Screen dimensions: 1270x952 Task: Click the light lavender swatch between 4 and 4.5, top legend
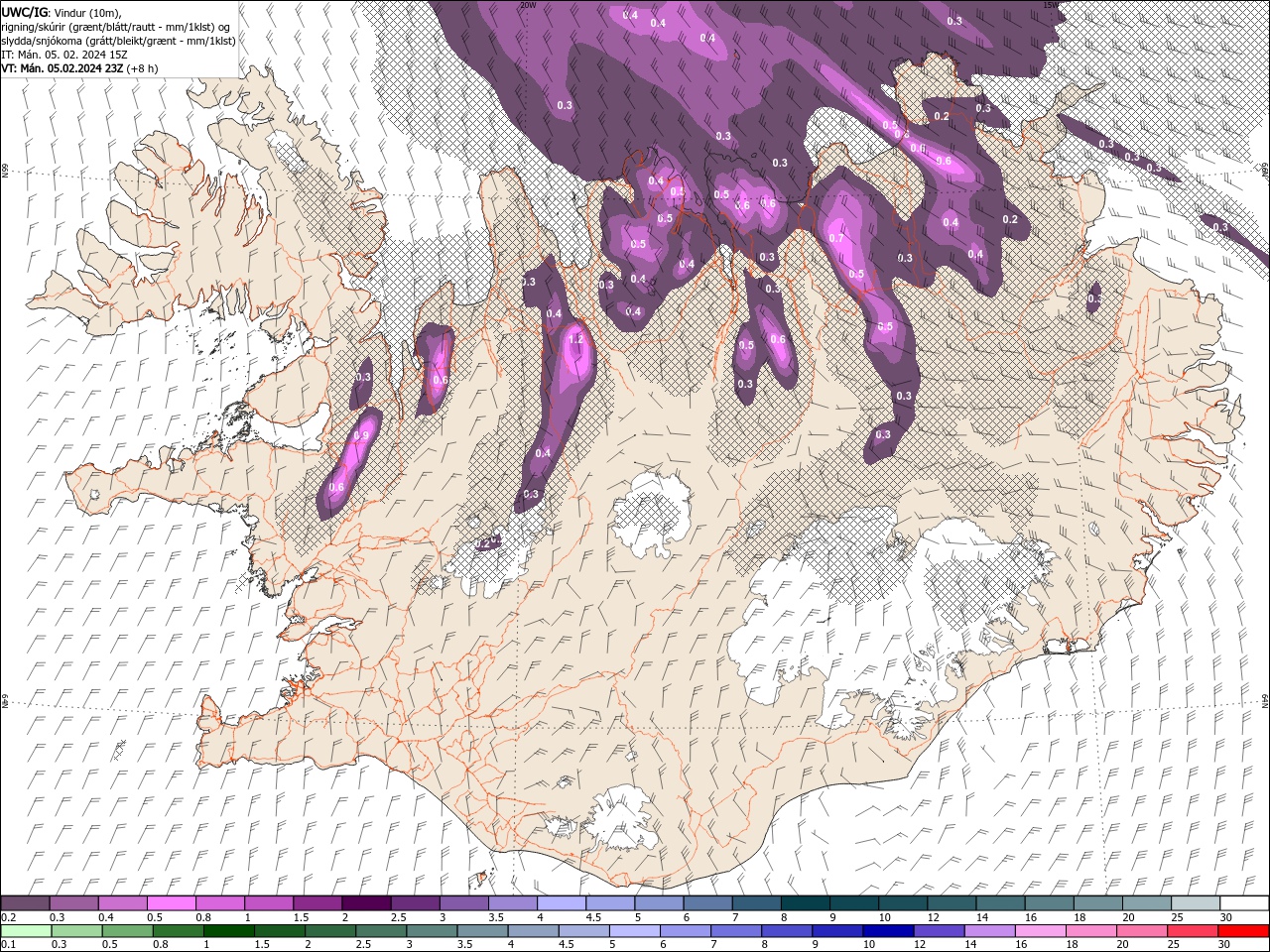[x=561, y=903]
